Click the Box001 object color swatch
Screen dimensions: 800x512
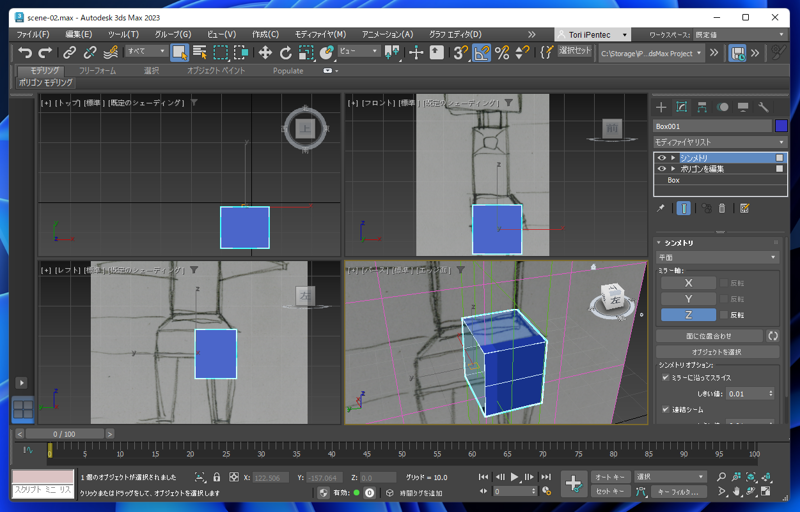[781, 125]
